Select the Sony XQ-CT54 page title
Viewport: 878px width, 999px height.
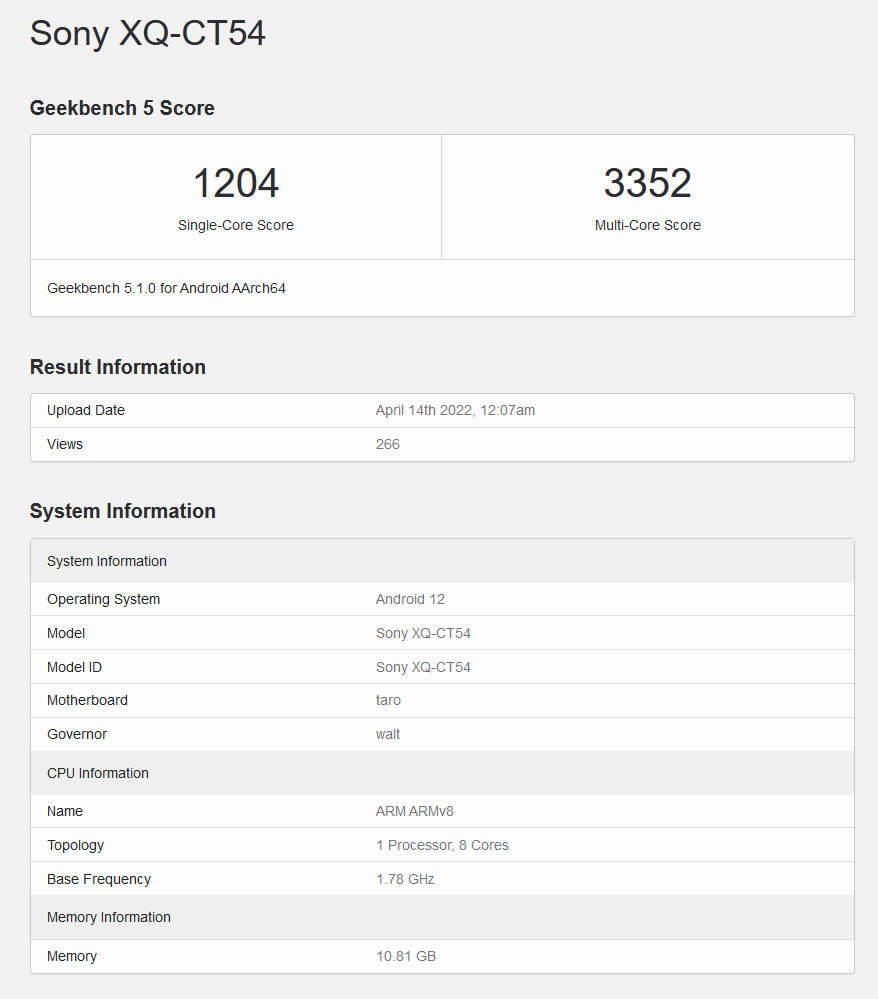(147, 33)
